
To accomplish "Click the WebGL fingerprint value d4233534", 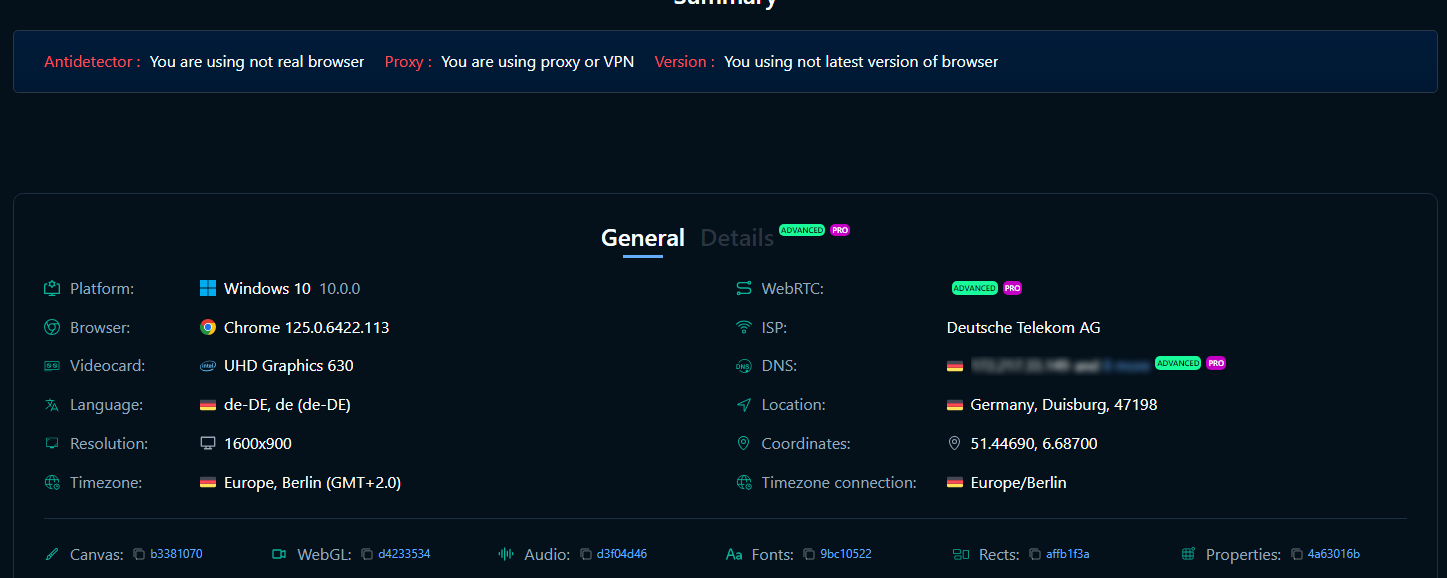I will pos(404,554).
